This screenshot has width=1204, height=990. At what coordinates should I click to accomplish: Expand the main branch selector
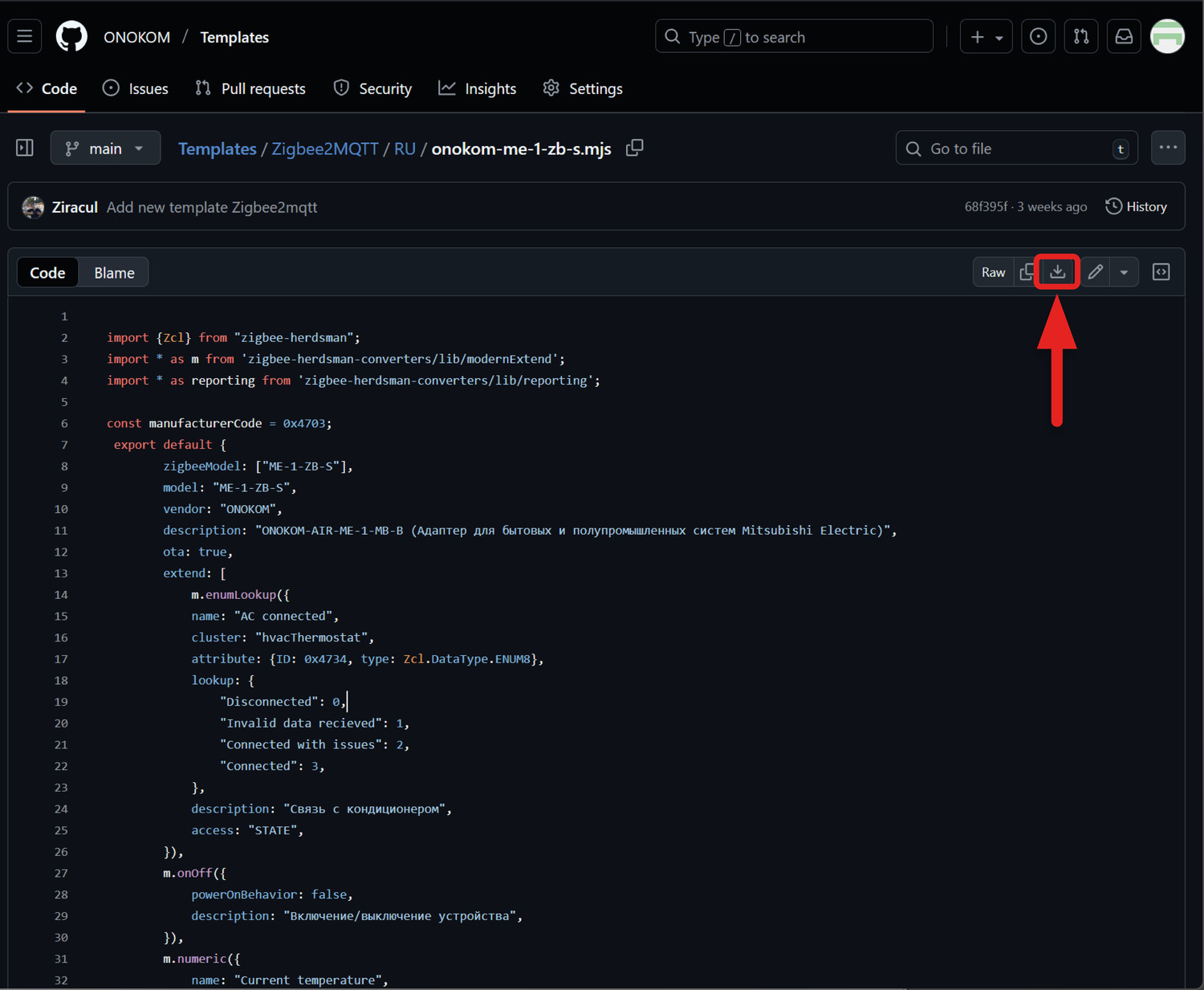point(105,149)
